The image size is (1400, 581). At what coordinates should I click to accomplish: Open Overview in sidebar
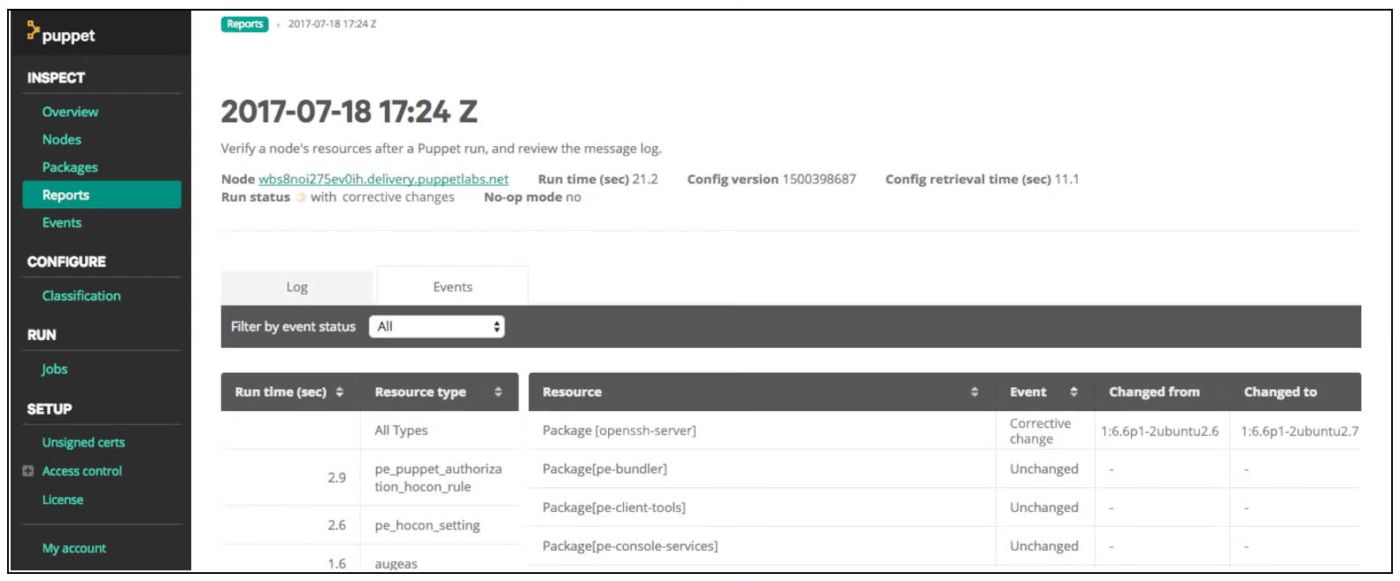click(70, 112)
